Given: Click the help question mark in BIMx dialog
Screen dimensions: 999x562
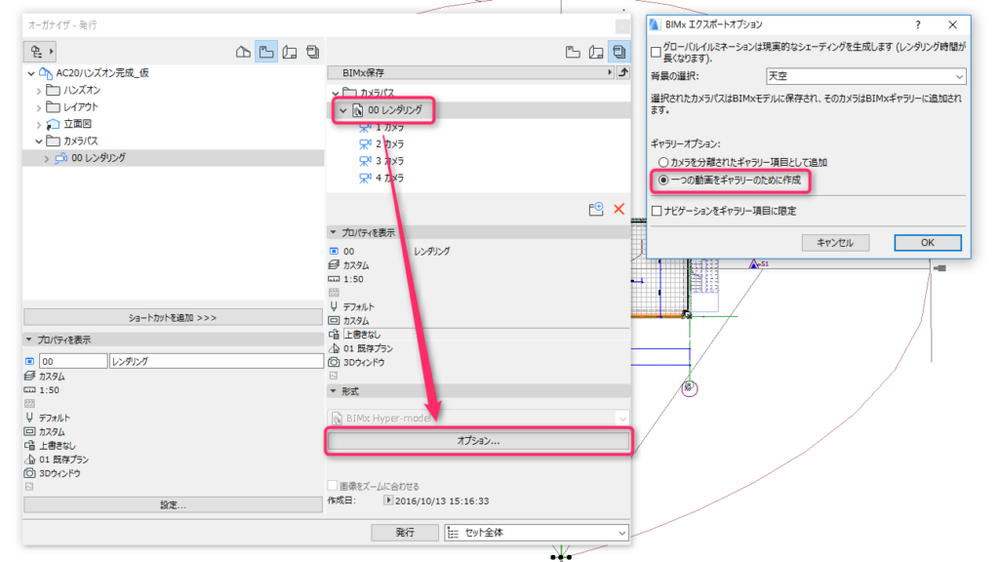Looking at the screenshot, I should point(917,25).
